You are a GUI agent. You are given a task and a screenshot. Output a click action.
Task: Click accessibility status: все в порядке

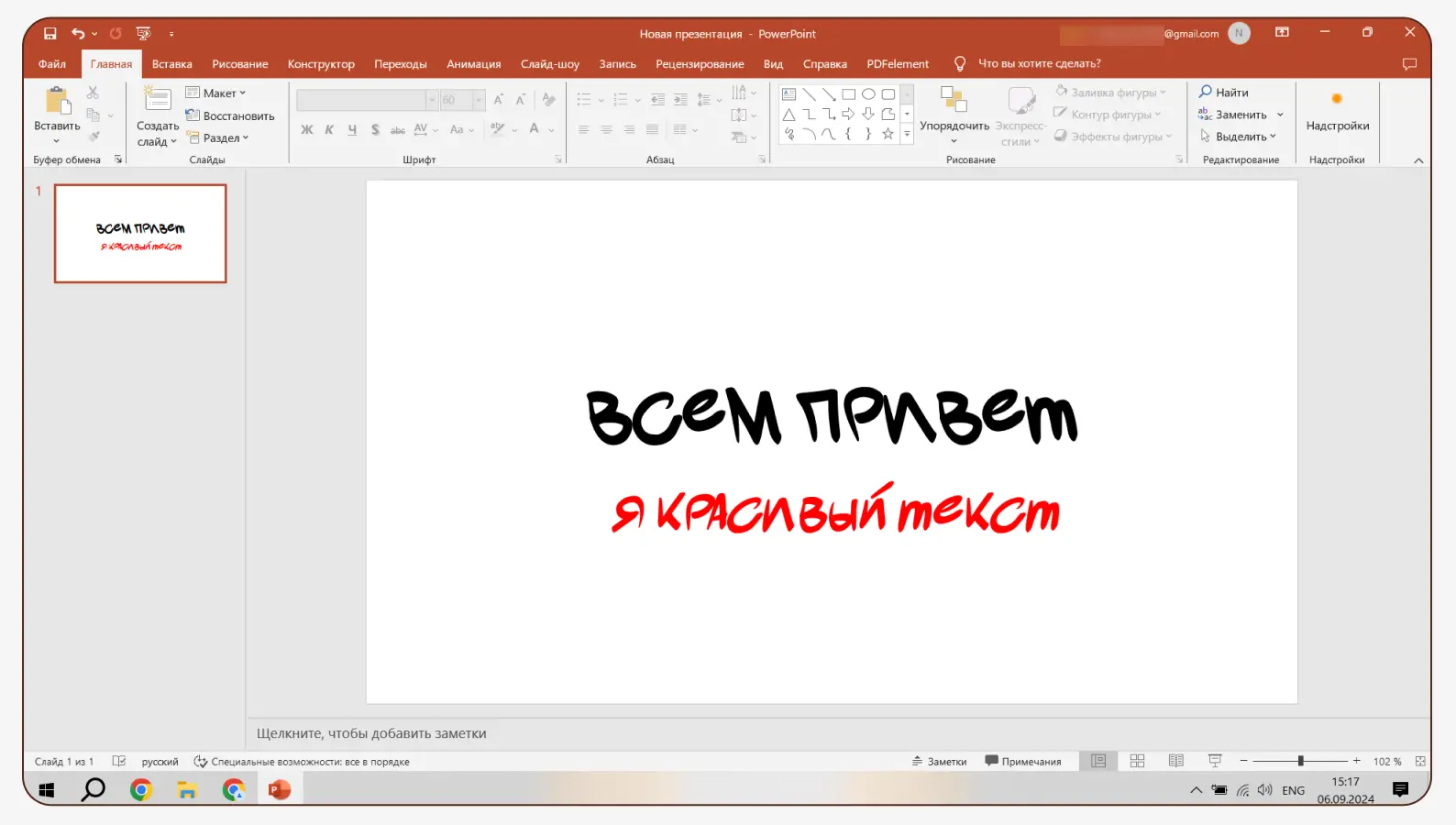[x=302, y=761]
